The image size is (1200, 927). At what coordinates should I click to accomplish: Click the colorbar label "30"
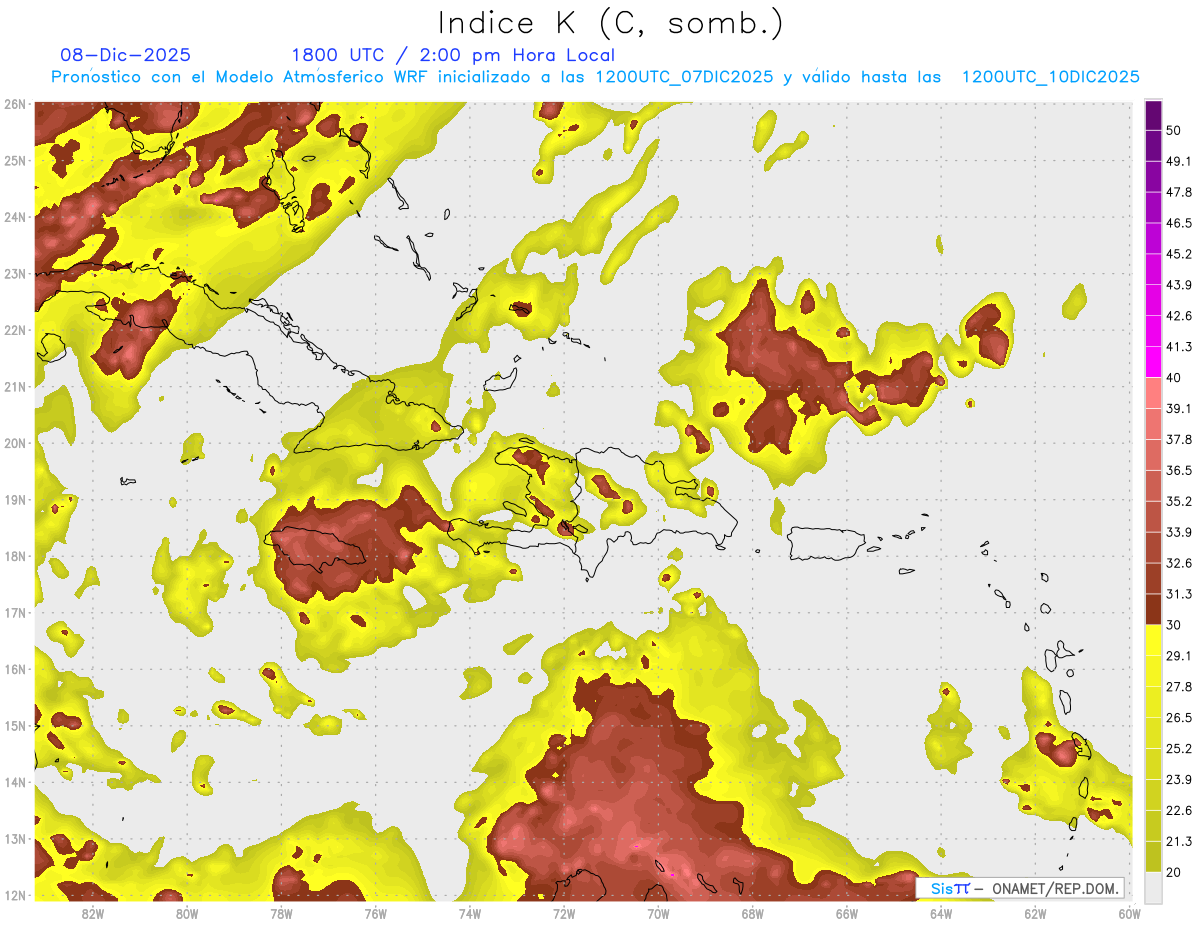pyautogui.click(x=1174, y=625)
